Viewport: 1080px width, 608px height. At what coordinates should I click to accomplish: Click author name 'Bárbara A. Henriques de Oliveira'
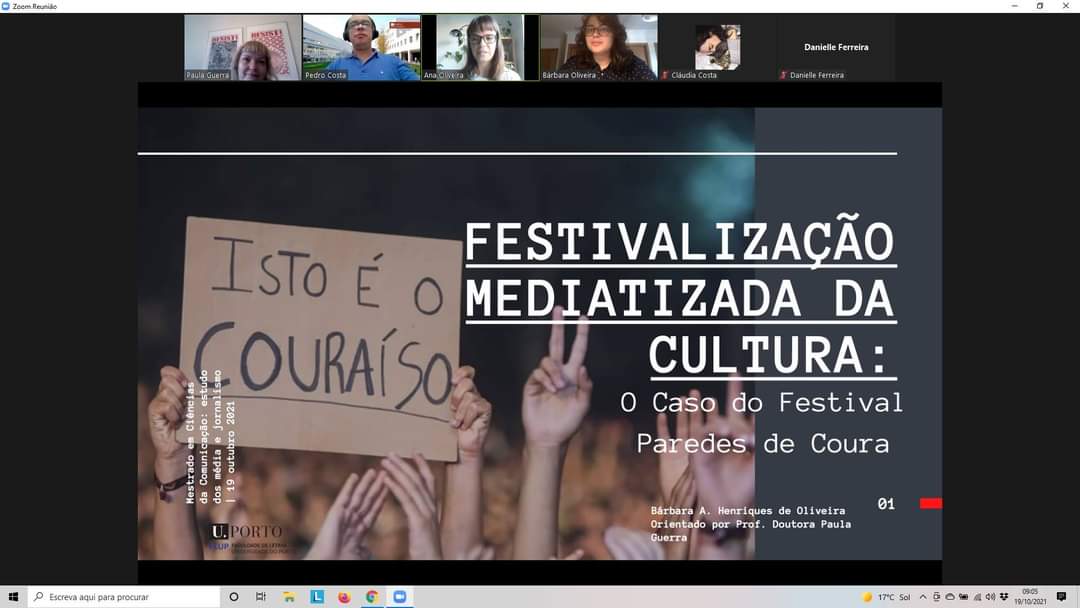pyautogui.click(x=747, y=511)
